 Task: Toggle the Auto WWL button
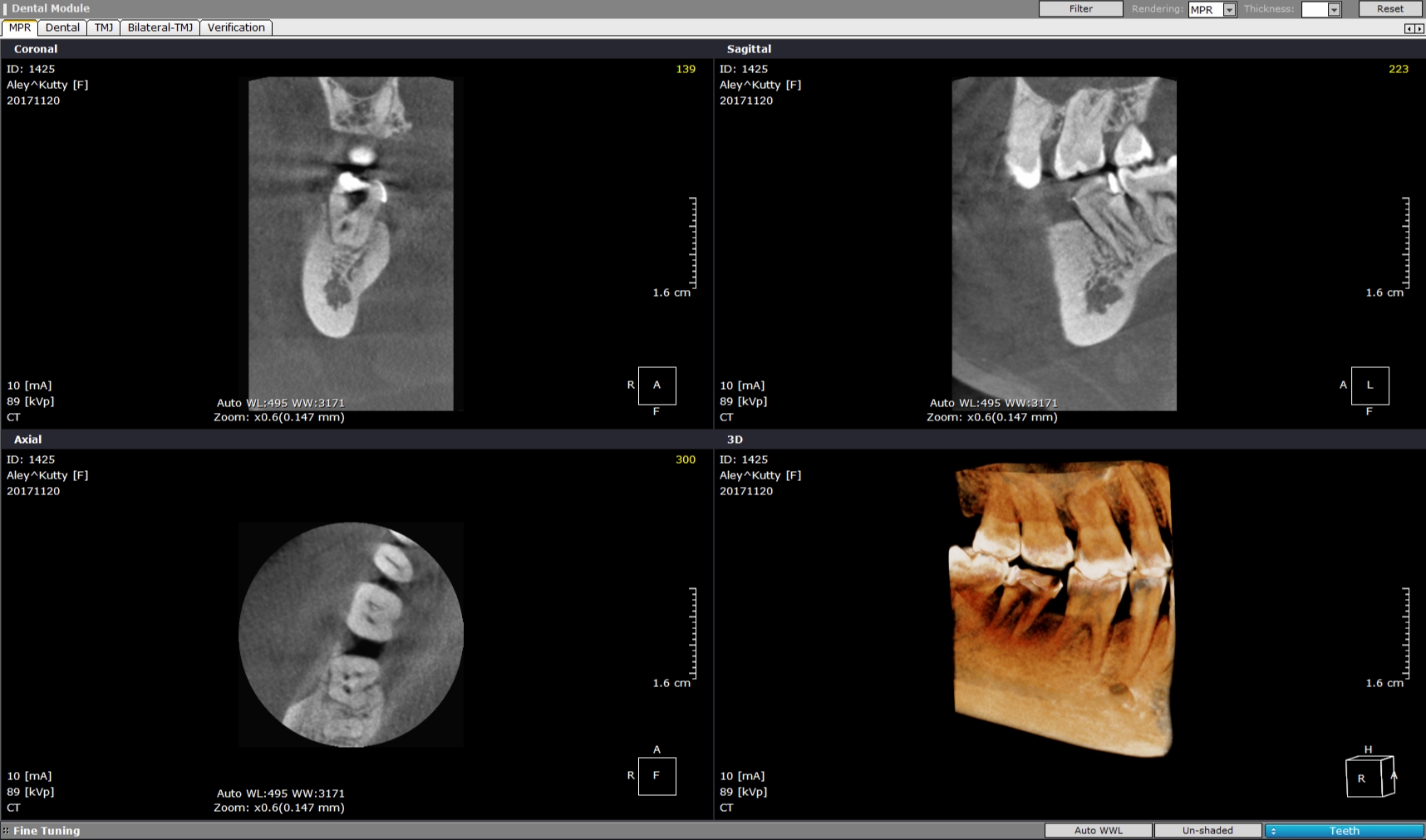click(x=1098, y=831)
